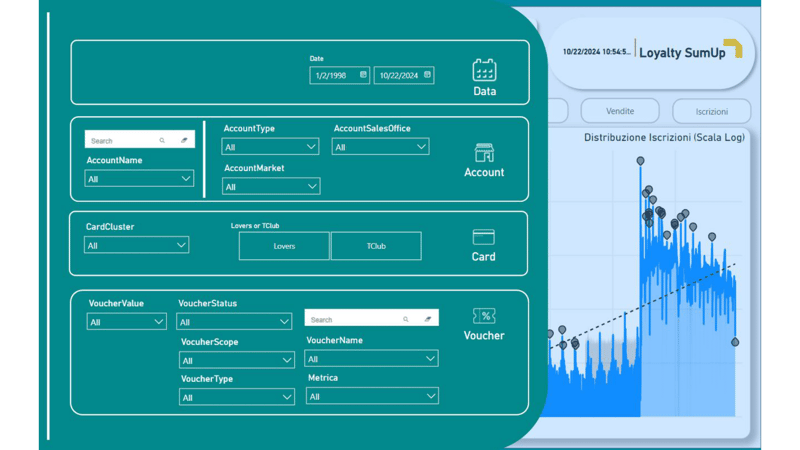Select the highest peak data marker on chart
This screenshot has width=800, height=450.
[641, 161]
